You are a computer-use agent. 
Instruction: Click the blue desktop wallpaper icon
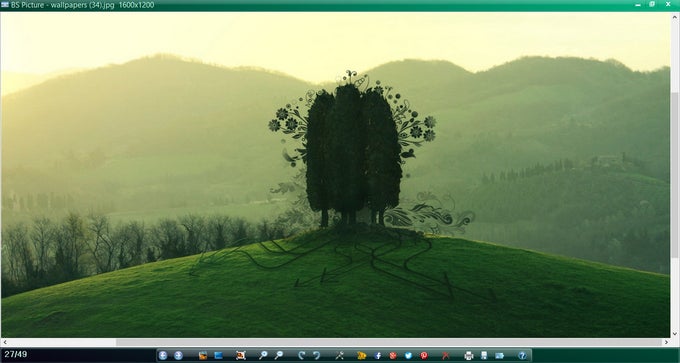219,355
